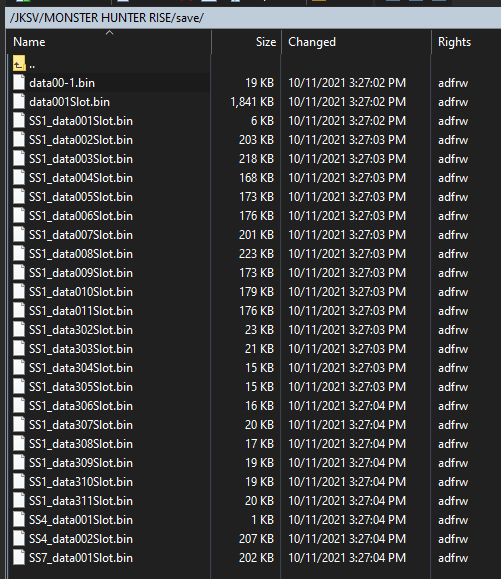Select SS1_data008Slot.bin in the list
This screenshot has height=579, width=501.
(x=81, y=254)
